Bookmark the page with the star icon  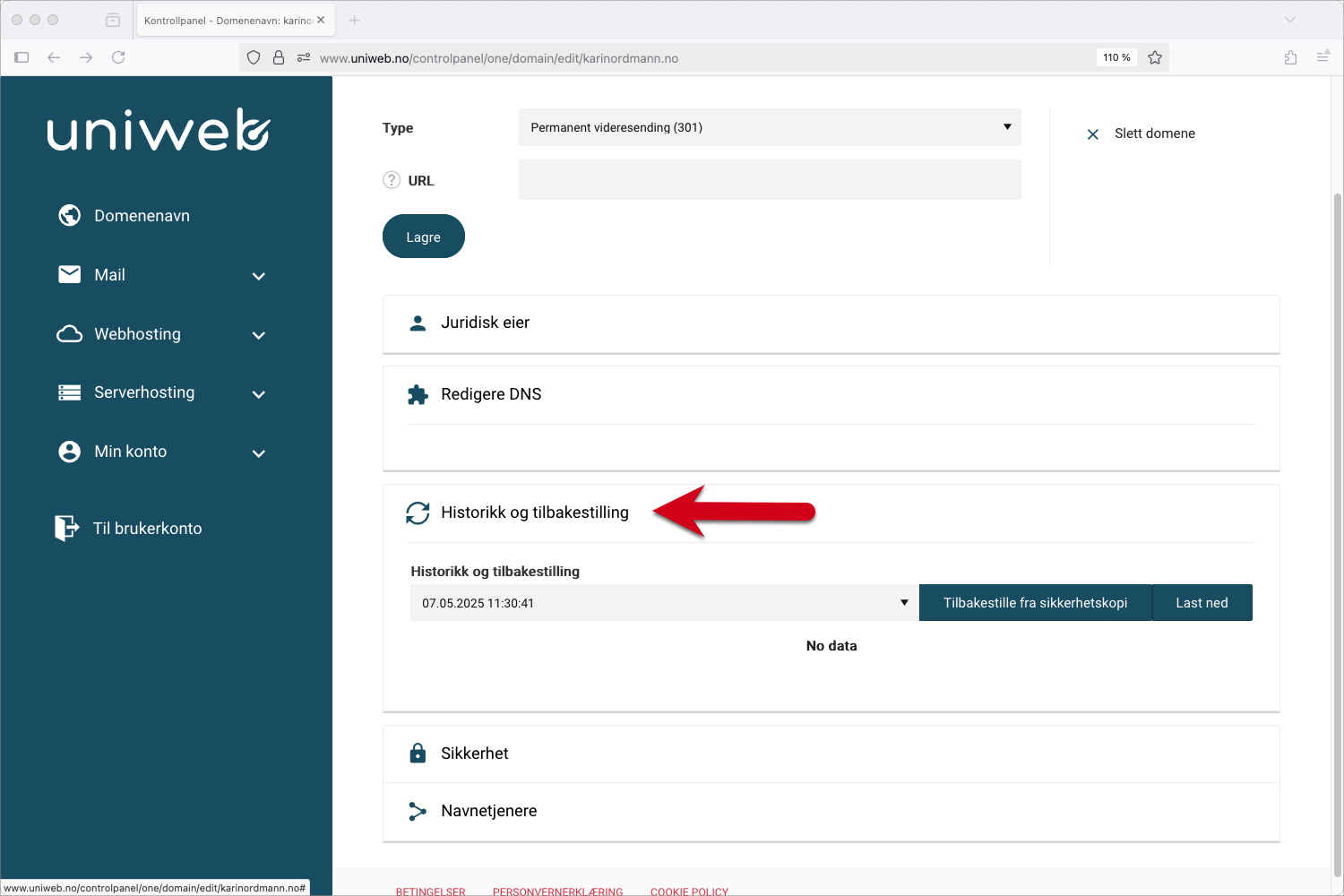[1155, 57]
